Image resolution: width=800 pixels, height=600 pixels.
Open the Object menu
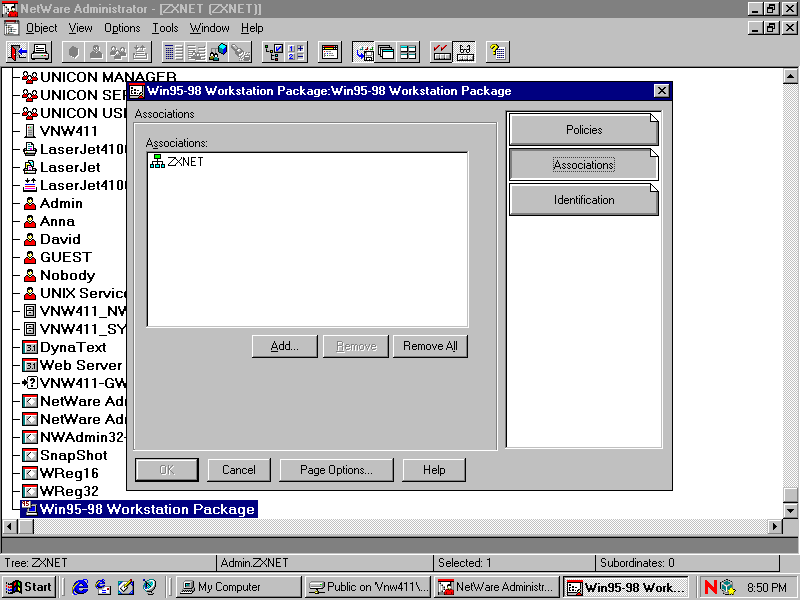click(x=41, y=28)
